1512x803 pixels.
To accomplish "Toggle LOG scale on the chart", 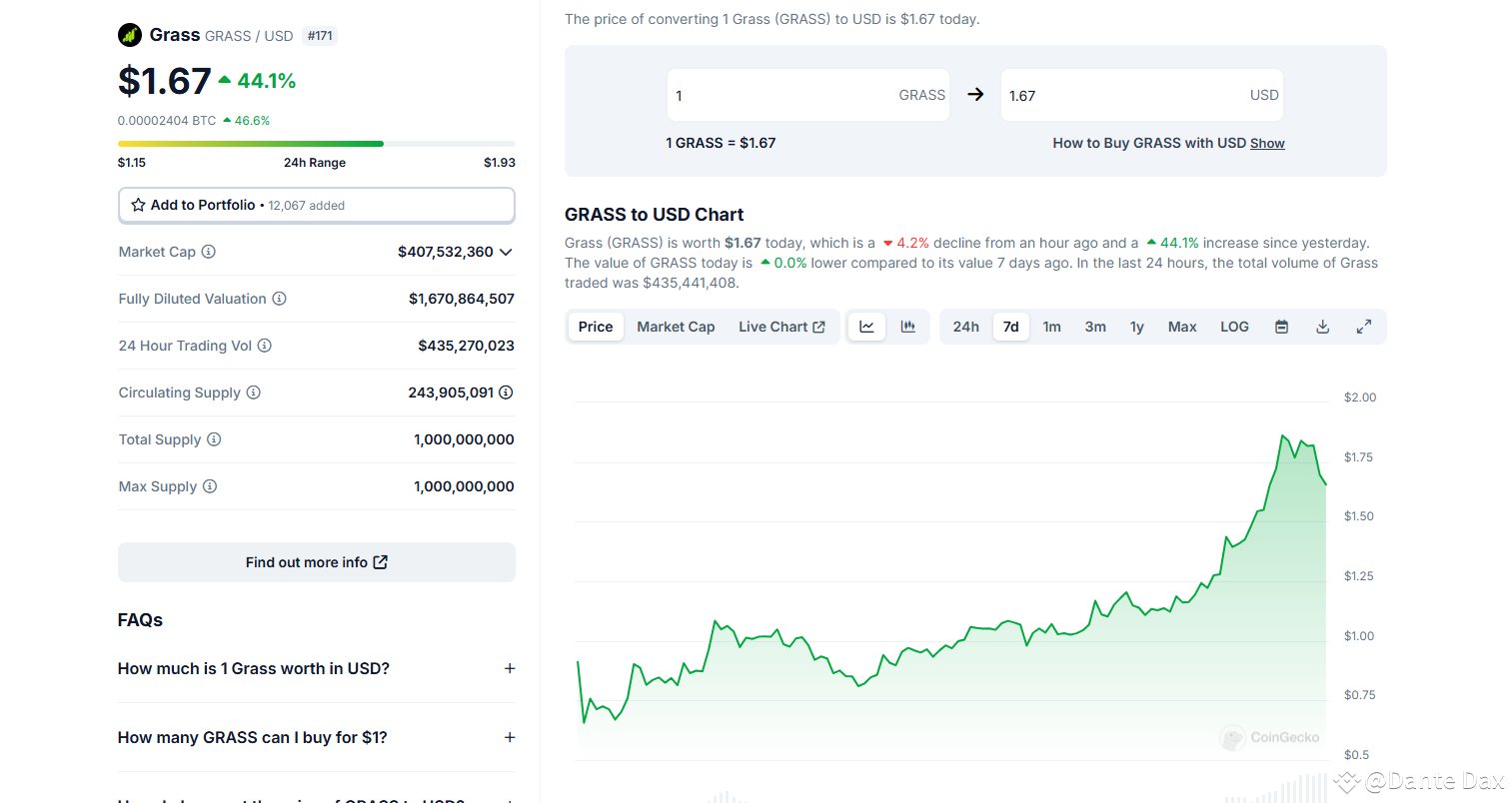I will point(1233,326).
